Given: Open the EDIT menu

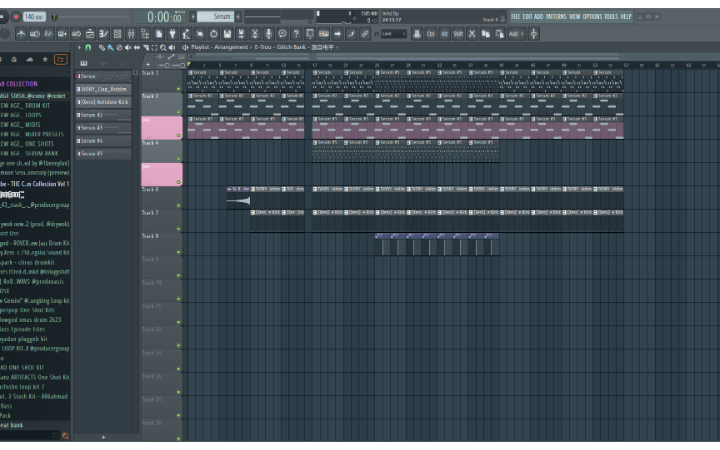Looking at the screenshot, I should click(527, 17).
